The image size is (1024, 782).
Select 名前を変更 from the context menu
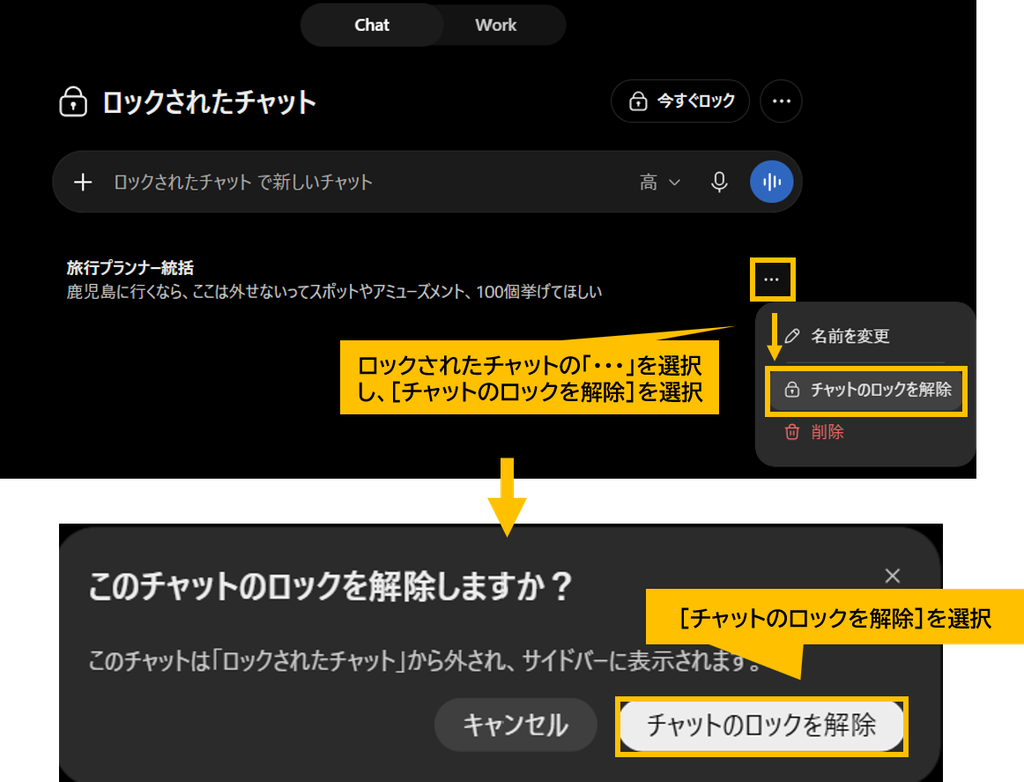[x=865, y=336]
